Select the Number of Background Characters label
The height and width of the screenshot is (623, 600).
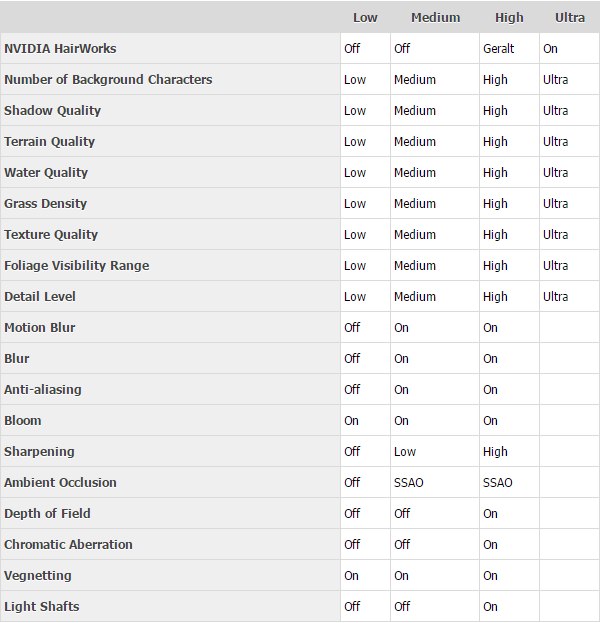tap(108, 79)
